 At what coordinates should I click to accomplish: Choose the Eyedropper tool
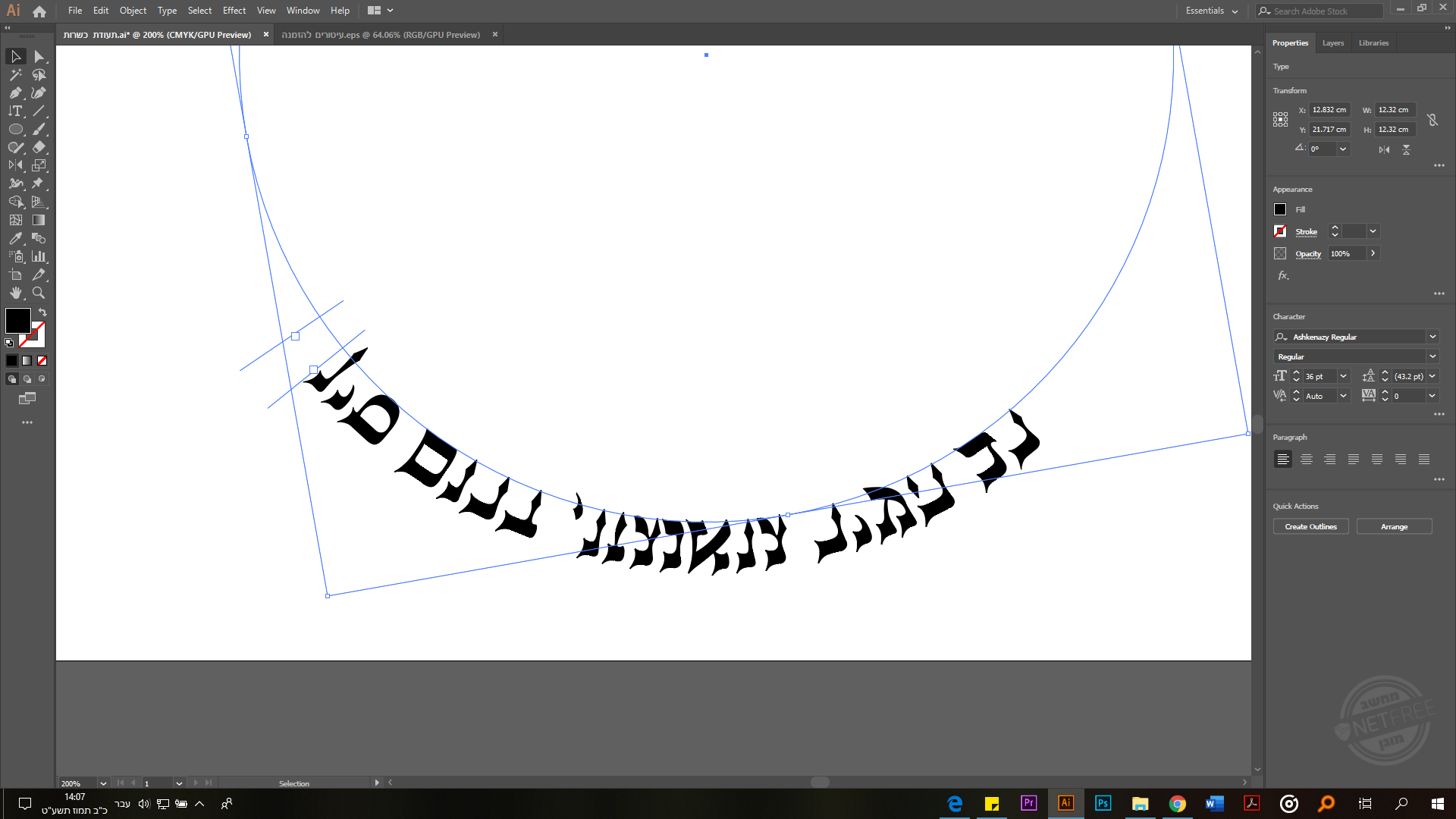tap(15, 238)
